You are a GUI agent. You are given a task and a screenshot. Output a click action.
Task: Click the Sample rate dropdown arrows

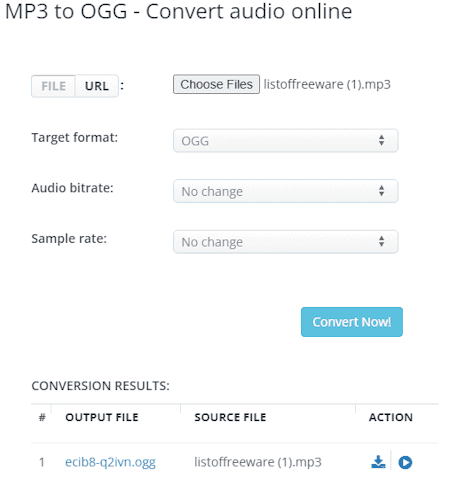coord(382,241)
